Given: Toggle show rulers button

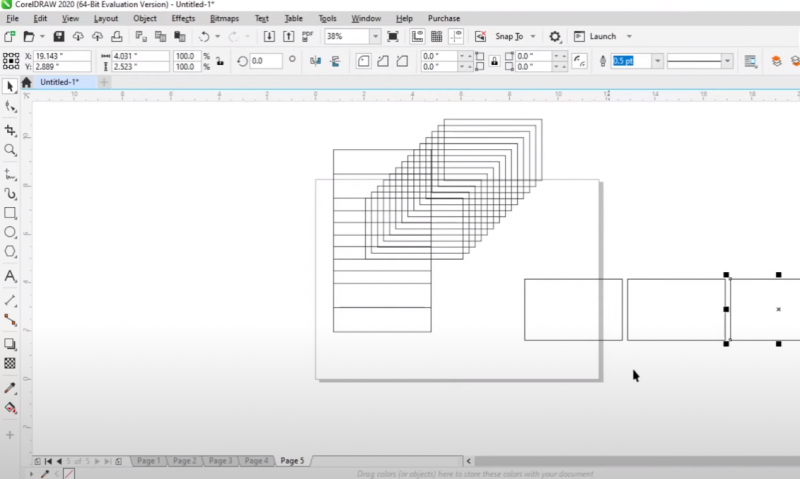Looking at the screenshot, I should coord(416,36).
